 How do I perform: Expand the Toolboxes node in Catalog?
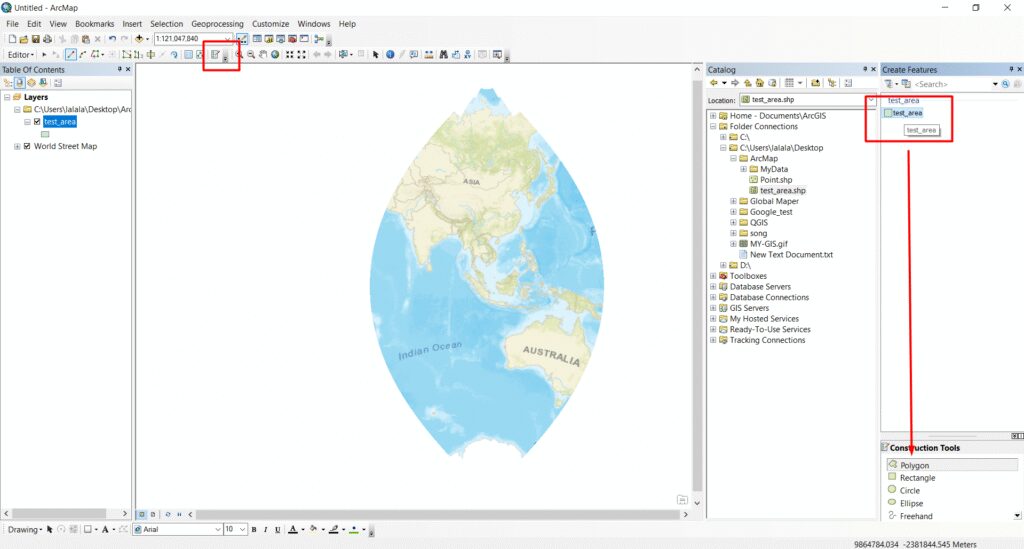pos(713,276)
